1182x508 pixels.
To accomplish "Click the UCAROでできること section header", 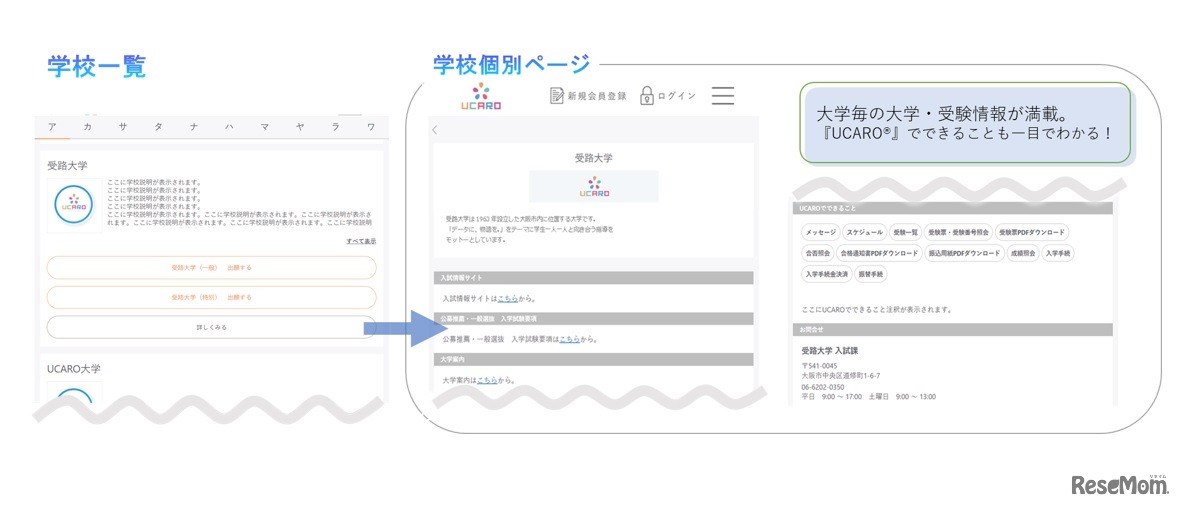I will (952, 207).
